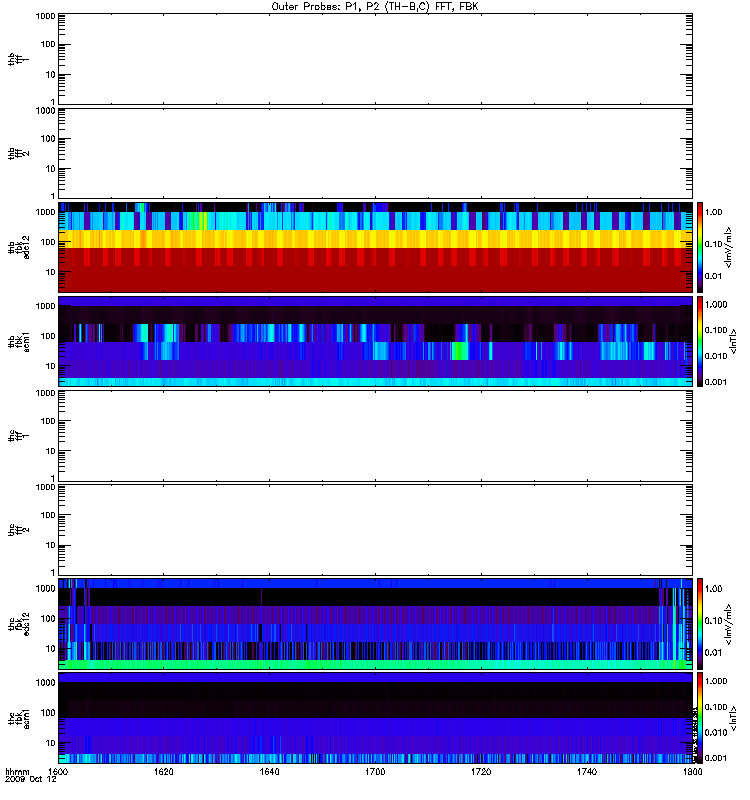
Task: Select the empty thb fff 2 plot panel
Action: [375, 154]
